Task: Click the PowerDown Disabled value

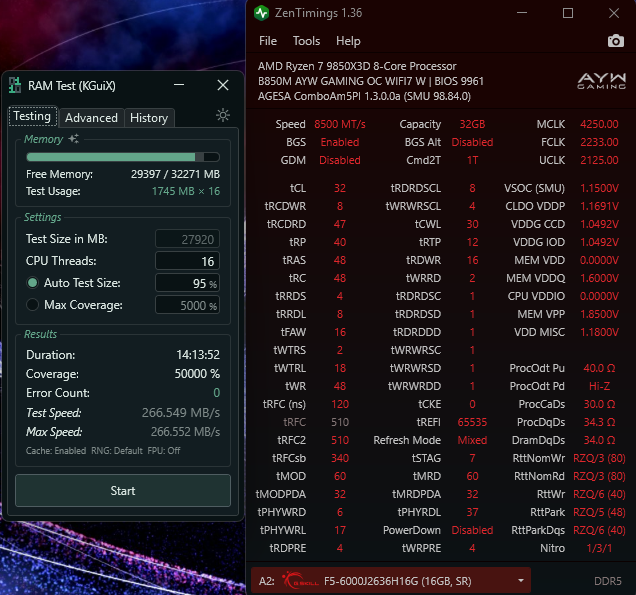Action: tap(472, 530)
